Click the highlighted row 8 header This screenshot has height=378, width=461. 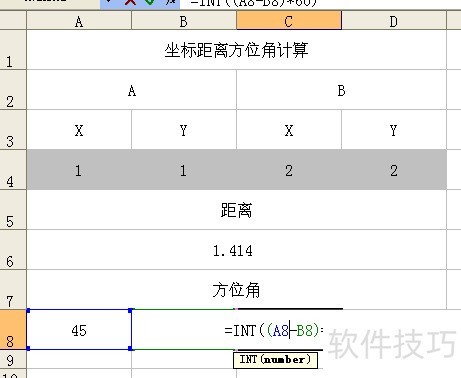(13, 329)
